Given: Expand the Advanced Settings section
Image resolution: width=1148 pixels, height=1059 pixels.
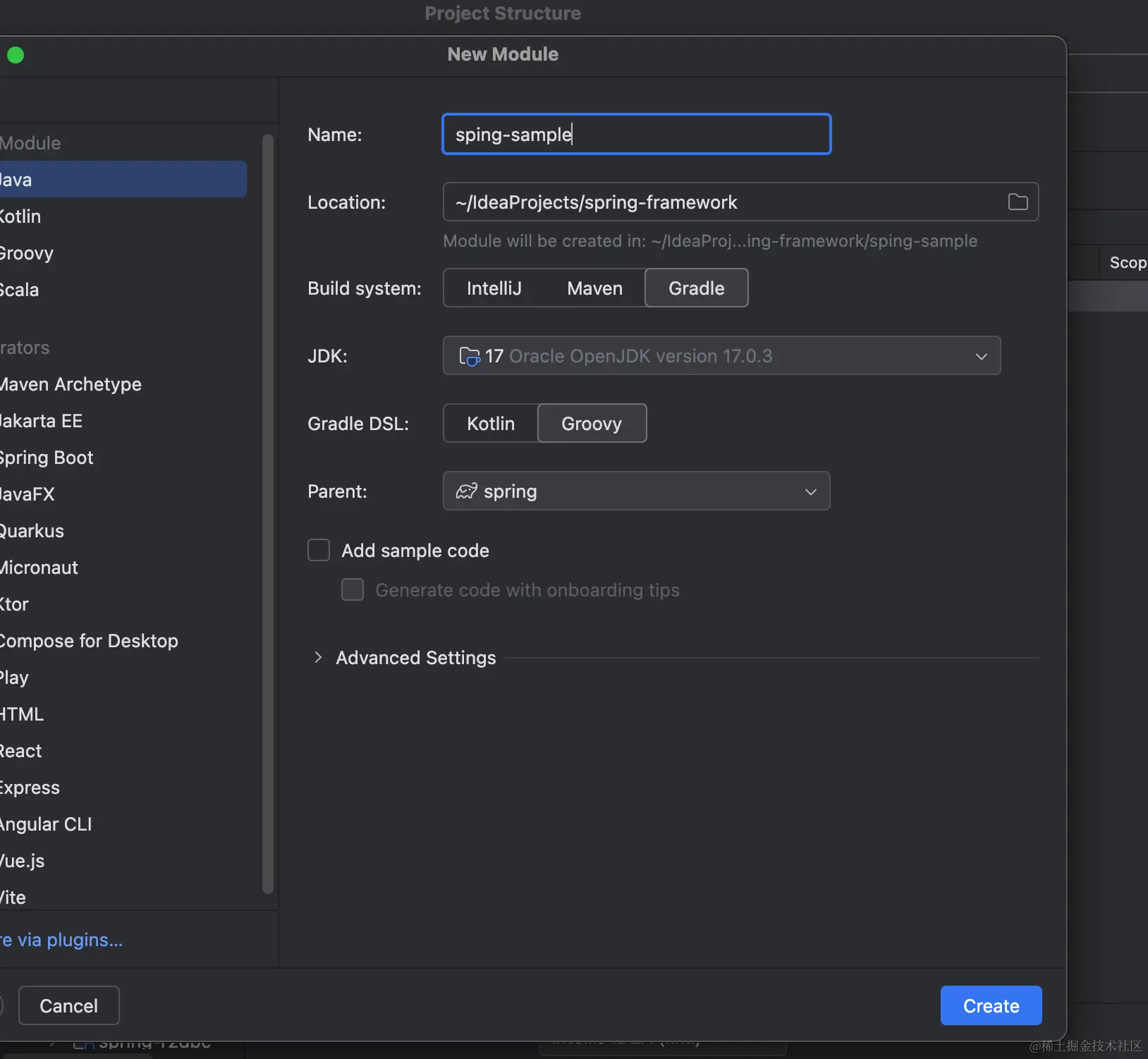Looking at the screenshot, I should click(x=319, y=658).
